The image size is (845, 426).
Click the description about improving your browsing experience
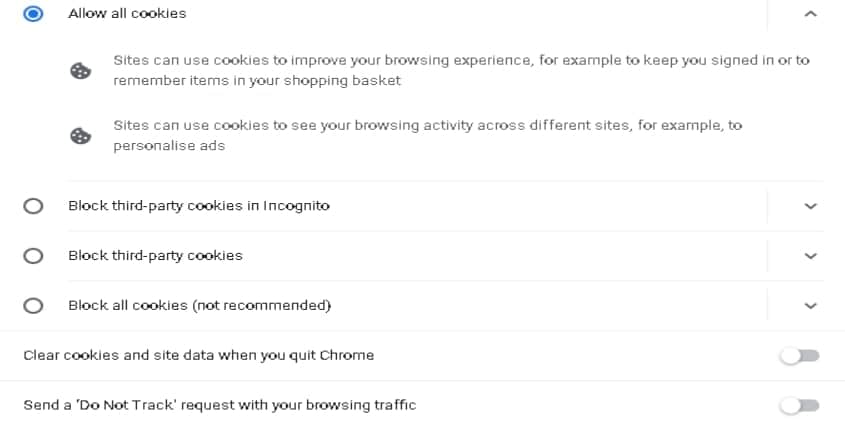pos(461,70)
